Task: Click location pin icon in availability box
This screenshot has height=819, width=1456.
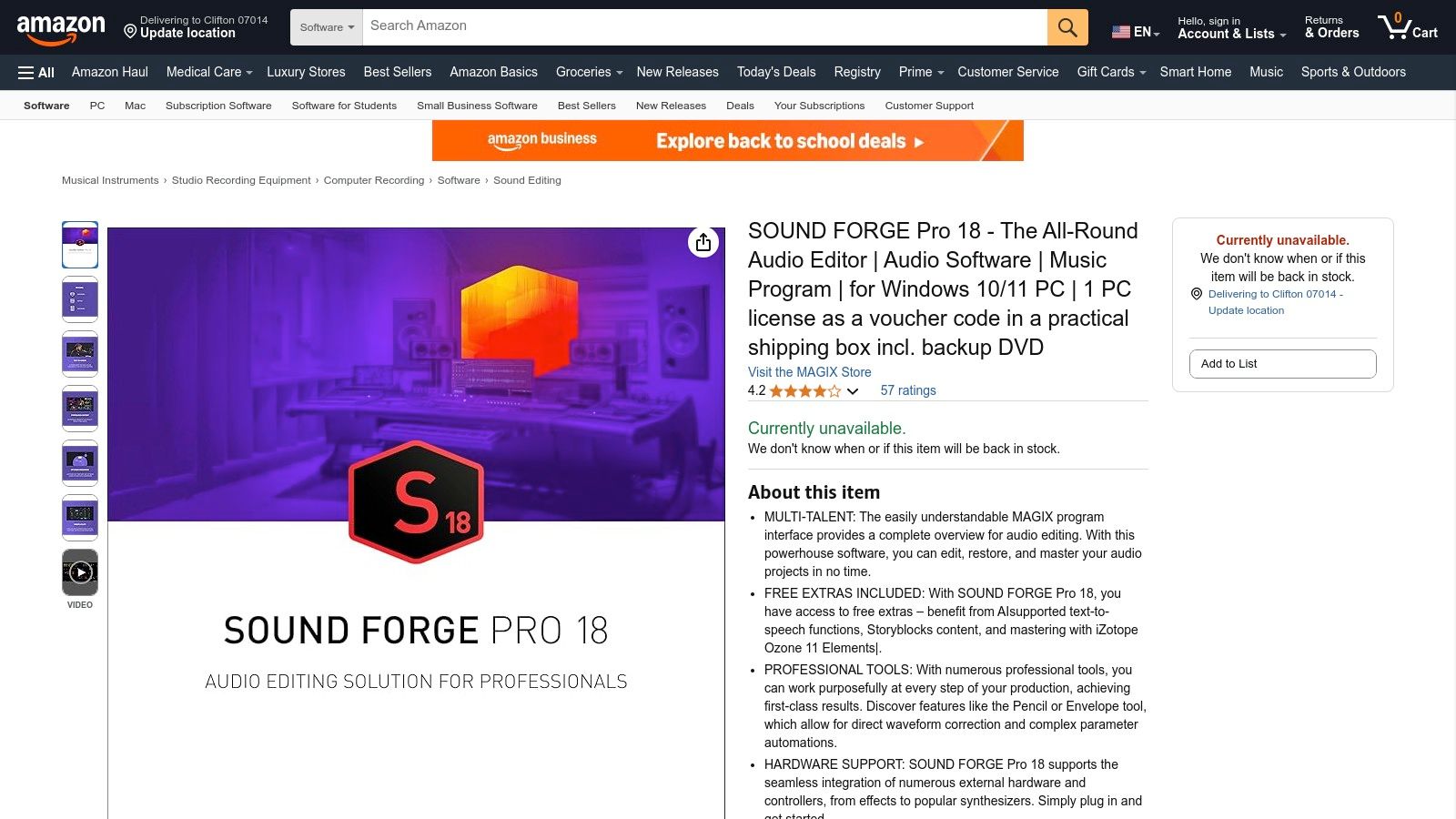Action: 1197,294
